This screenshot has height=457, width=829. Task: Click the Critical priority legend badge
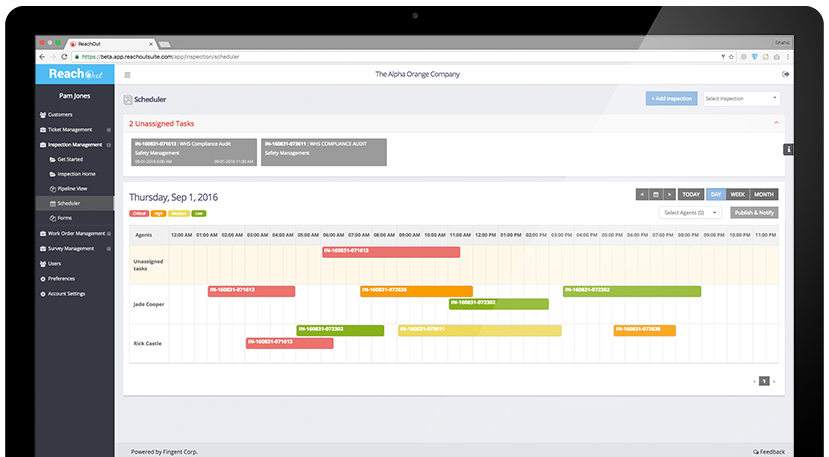click(x=139, y=214)
